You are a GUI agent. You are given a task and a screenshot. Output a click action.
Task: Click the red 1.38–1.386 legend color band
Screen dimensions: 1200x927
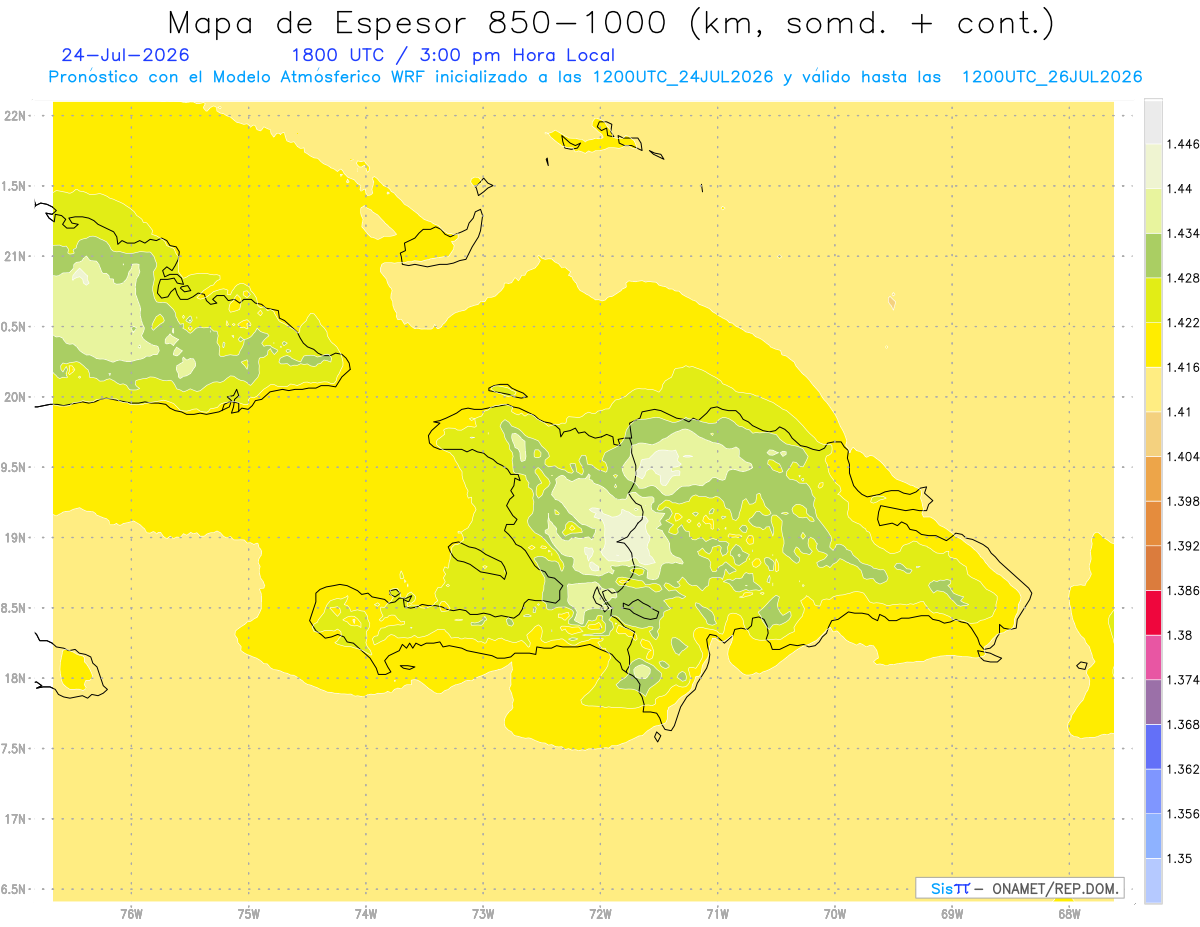tap(1153, 612)
